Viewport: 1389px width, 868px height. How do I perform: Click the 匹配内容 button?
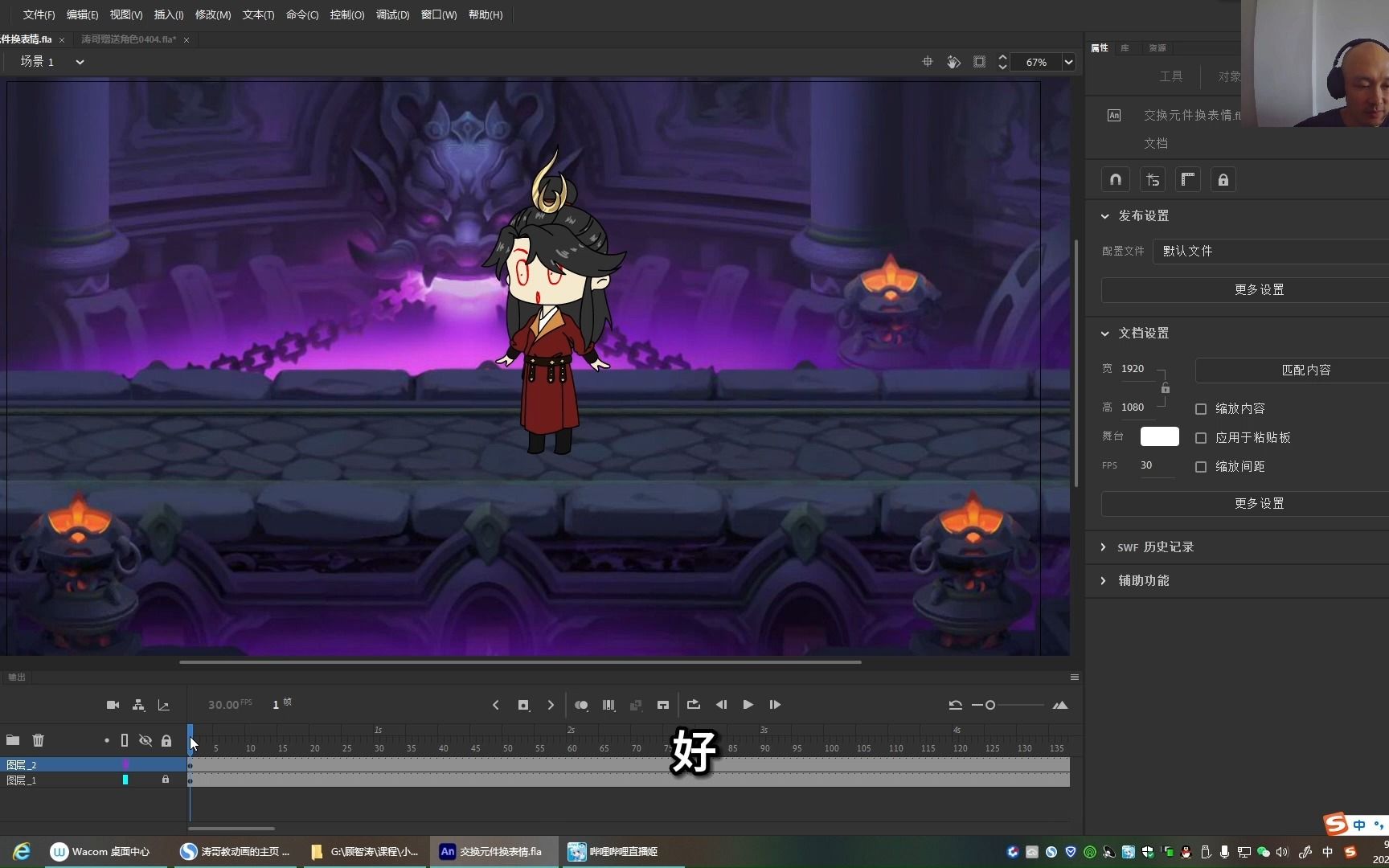tap(1292, 371)
